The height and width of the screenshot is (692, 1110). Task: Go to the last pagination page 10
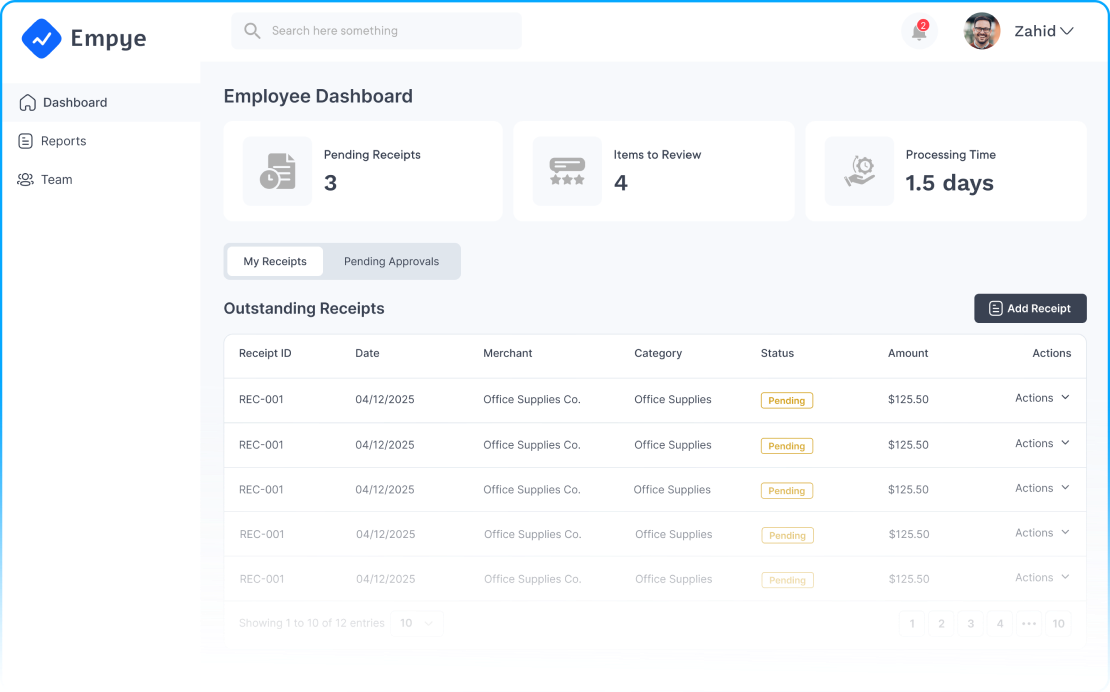pos(1058,623)
